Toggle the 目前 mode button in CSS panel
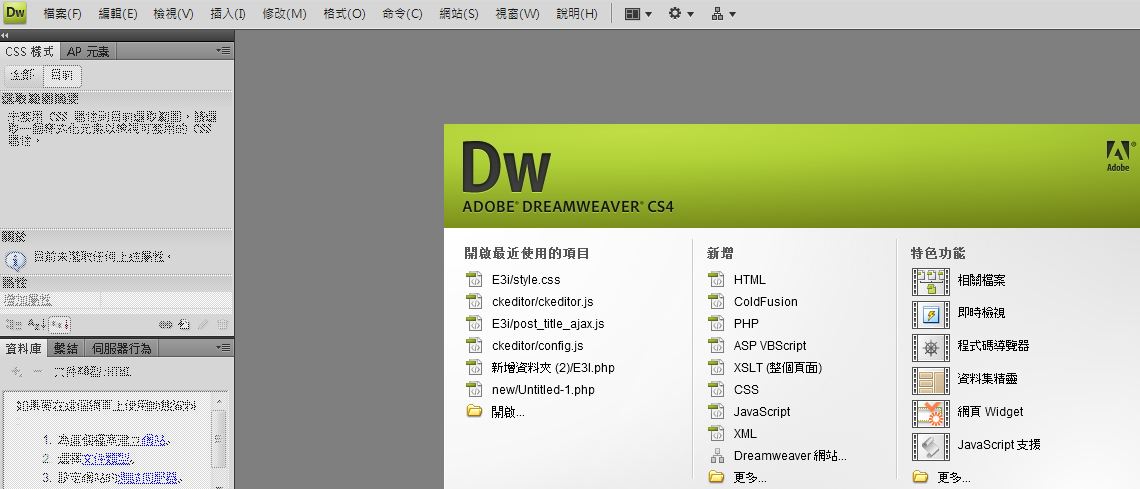 click(x=63, y=76)
